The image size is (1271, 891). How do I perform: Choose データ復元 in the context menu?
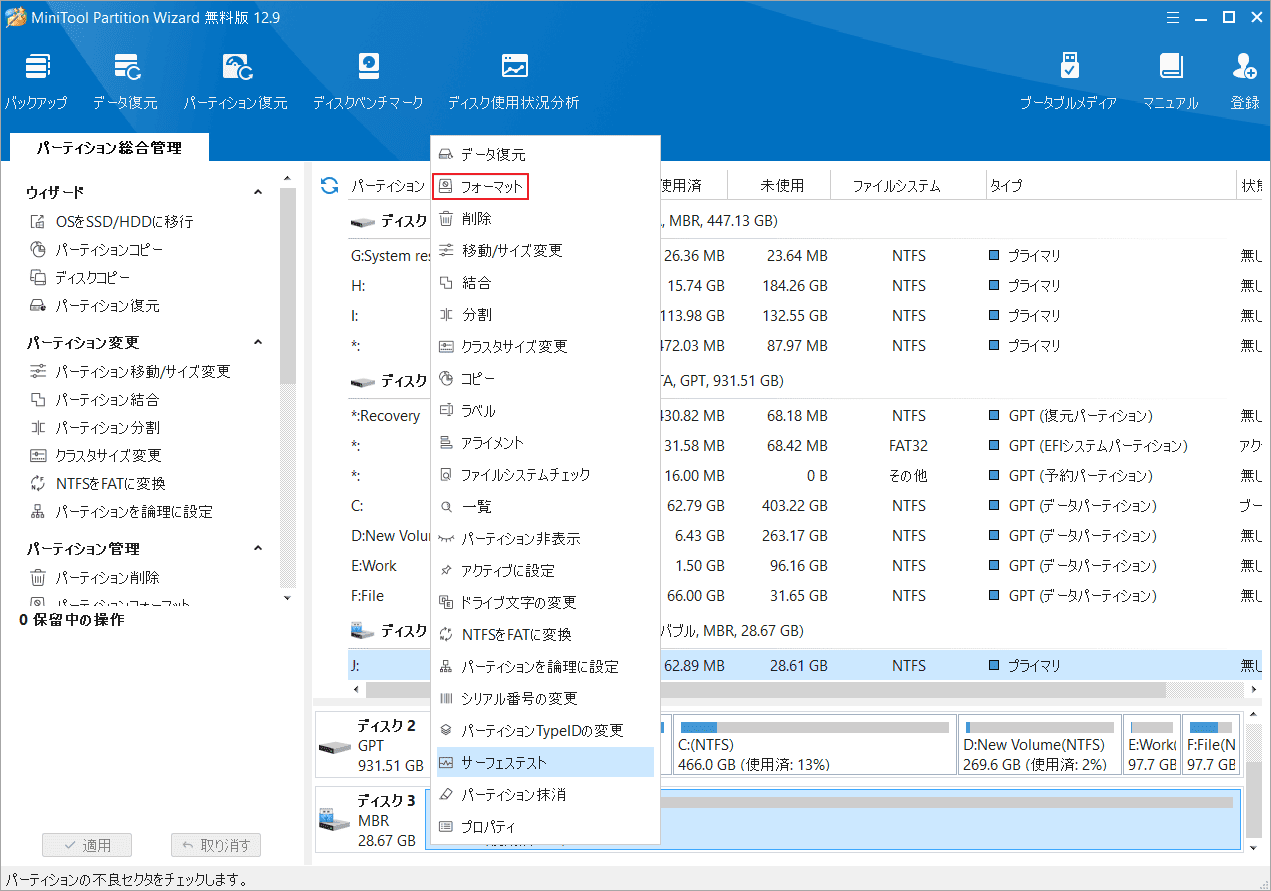point(545,154)
